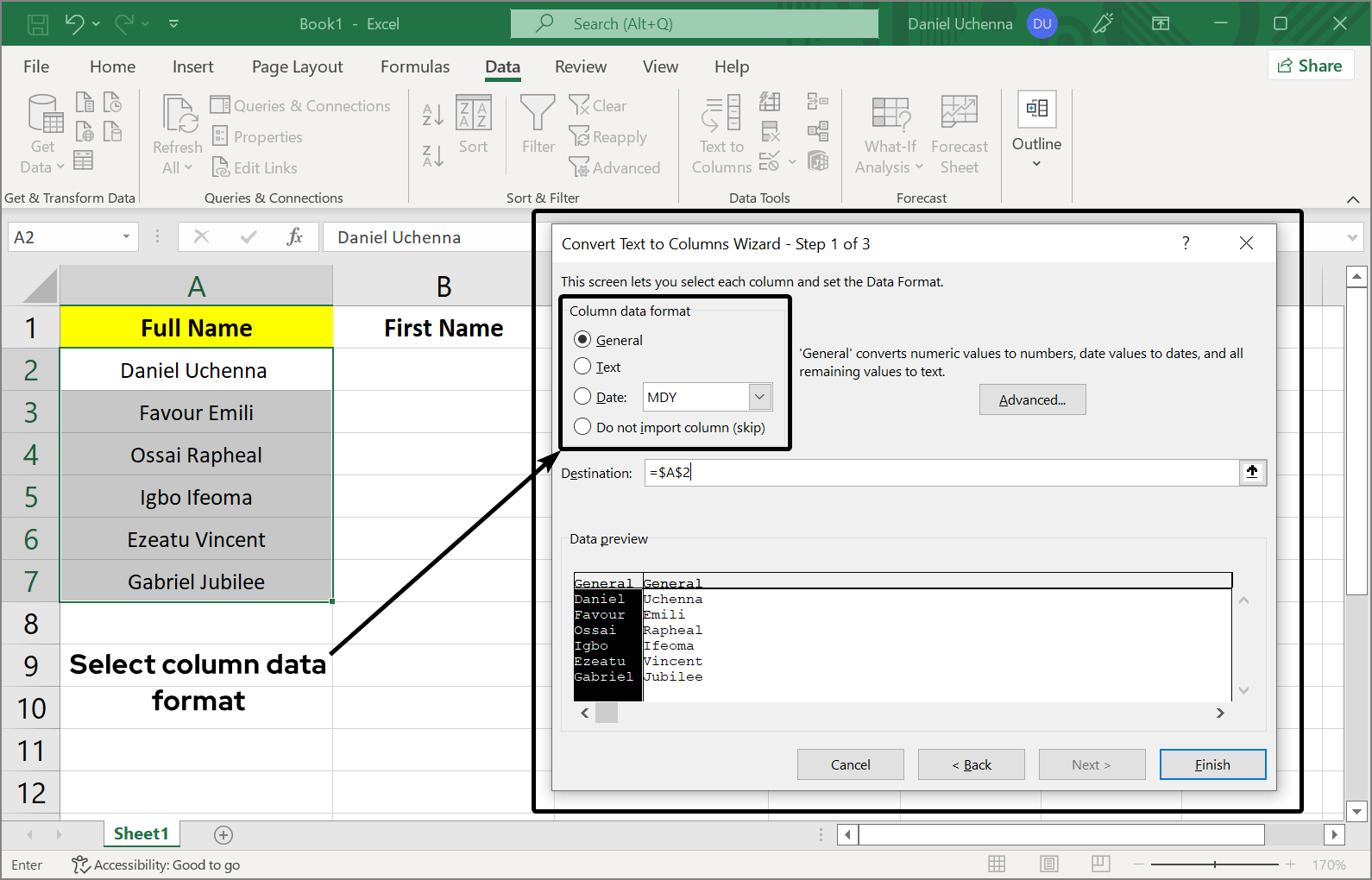This screenshot has width=1372, height=880.
Task: Expand the Outline group dropdown
Action: pos(1036,164)
